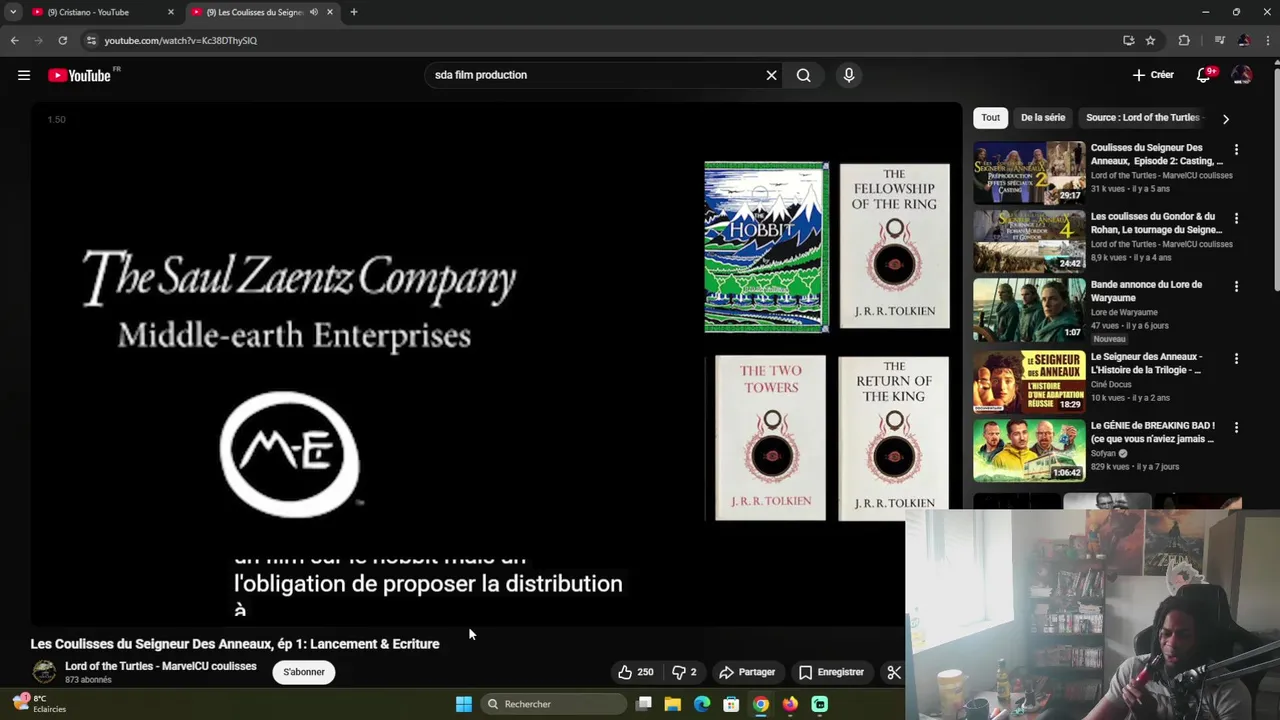Focus the taskbar Rechercher search box
This screenshot has width=1280, height=720.
tap(553, 704)
